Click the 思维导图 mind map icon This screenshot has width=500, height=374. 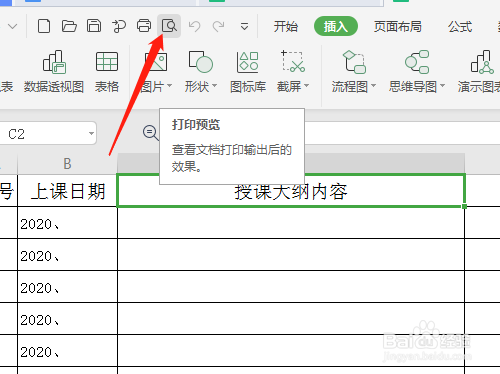point(417,62)
